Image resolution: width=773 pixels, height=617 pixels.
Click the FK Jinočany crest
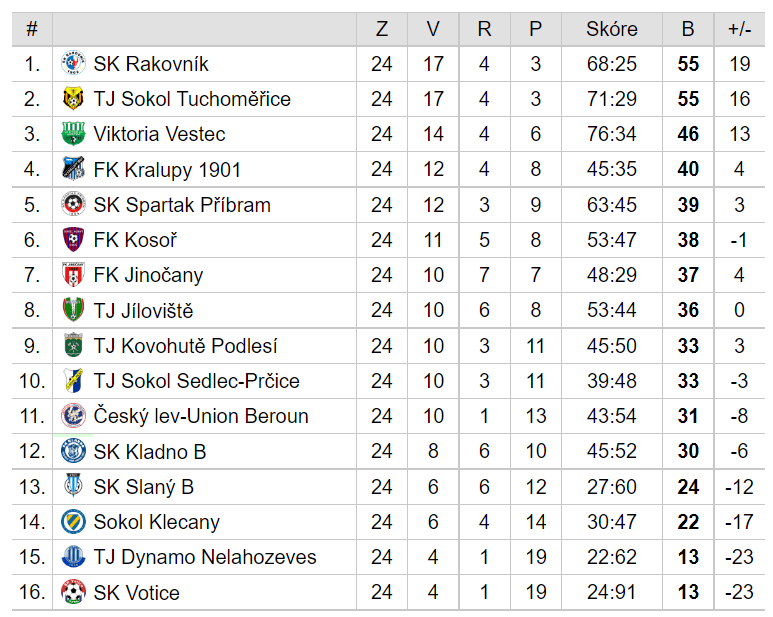point(73,274)
